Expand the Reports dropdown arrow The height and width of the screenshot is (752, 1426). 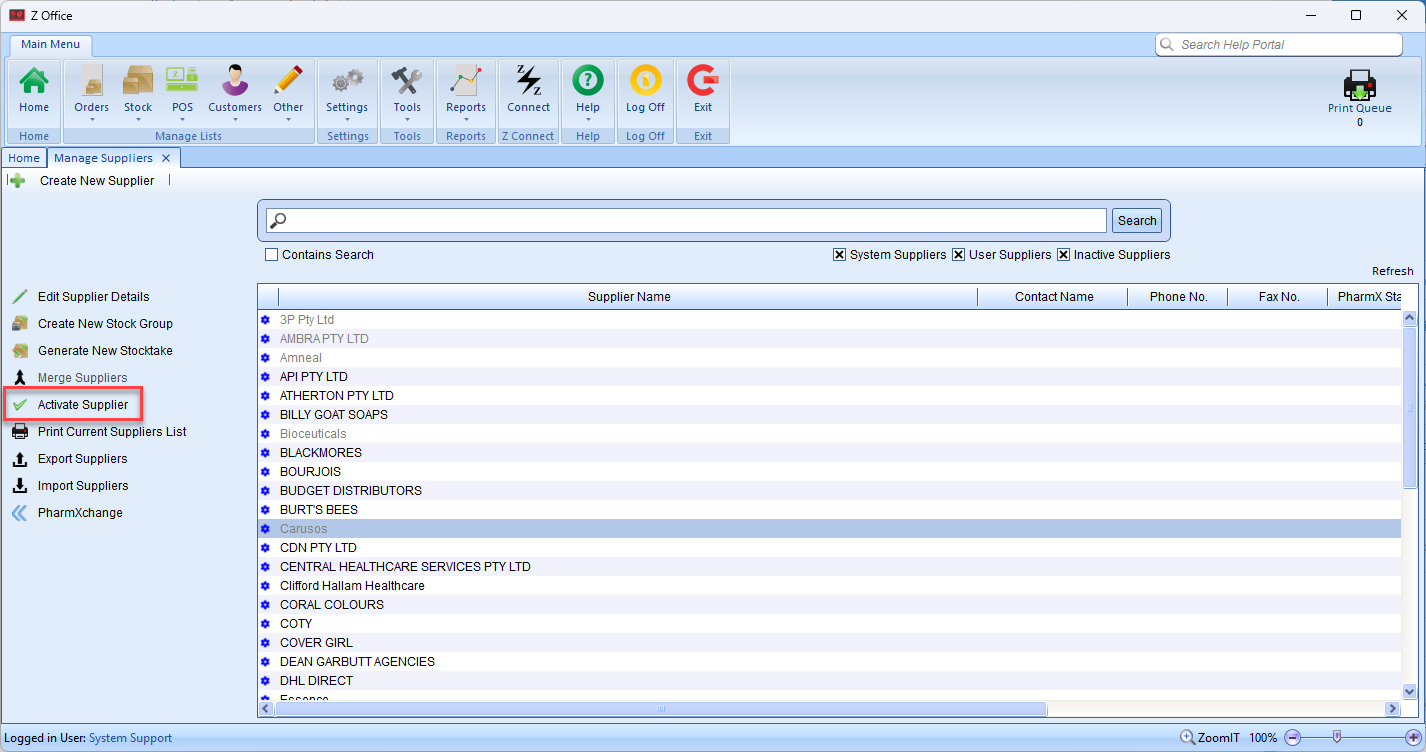466,120
